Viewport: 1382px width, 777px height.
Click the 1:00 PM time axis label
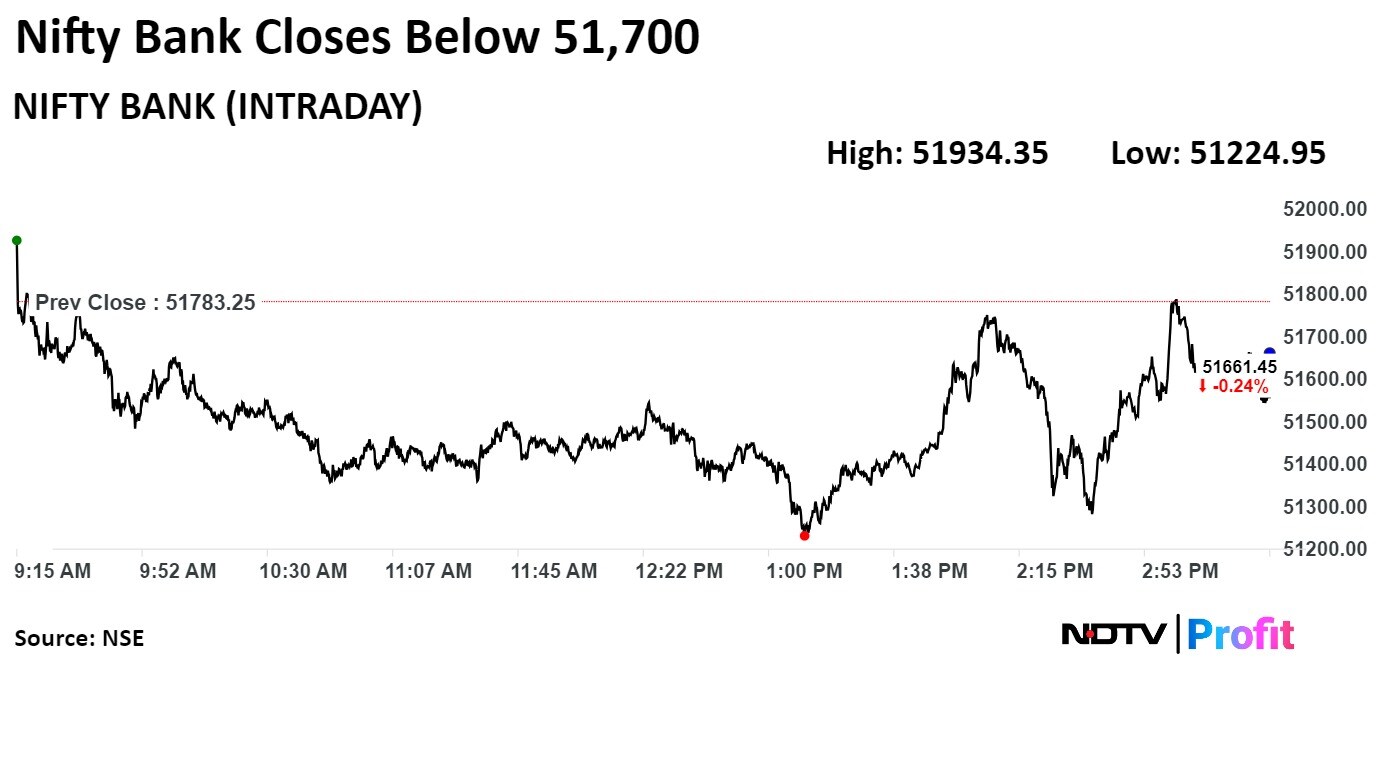(x=804, y=571)
